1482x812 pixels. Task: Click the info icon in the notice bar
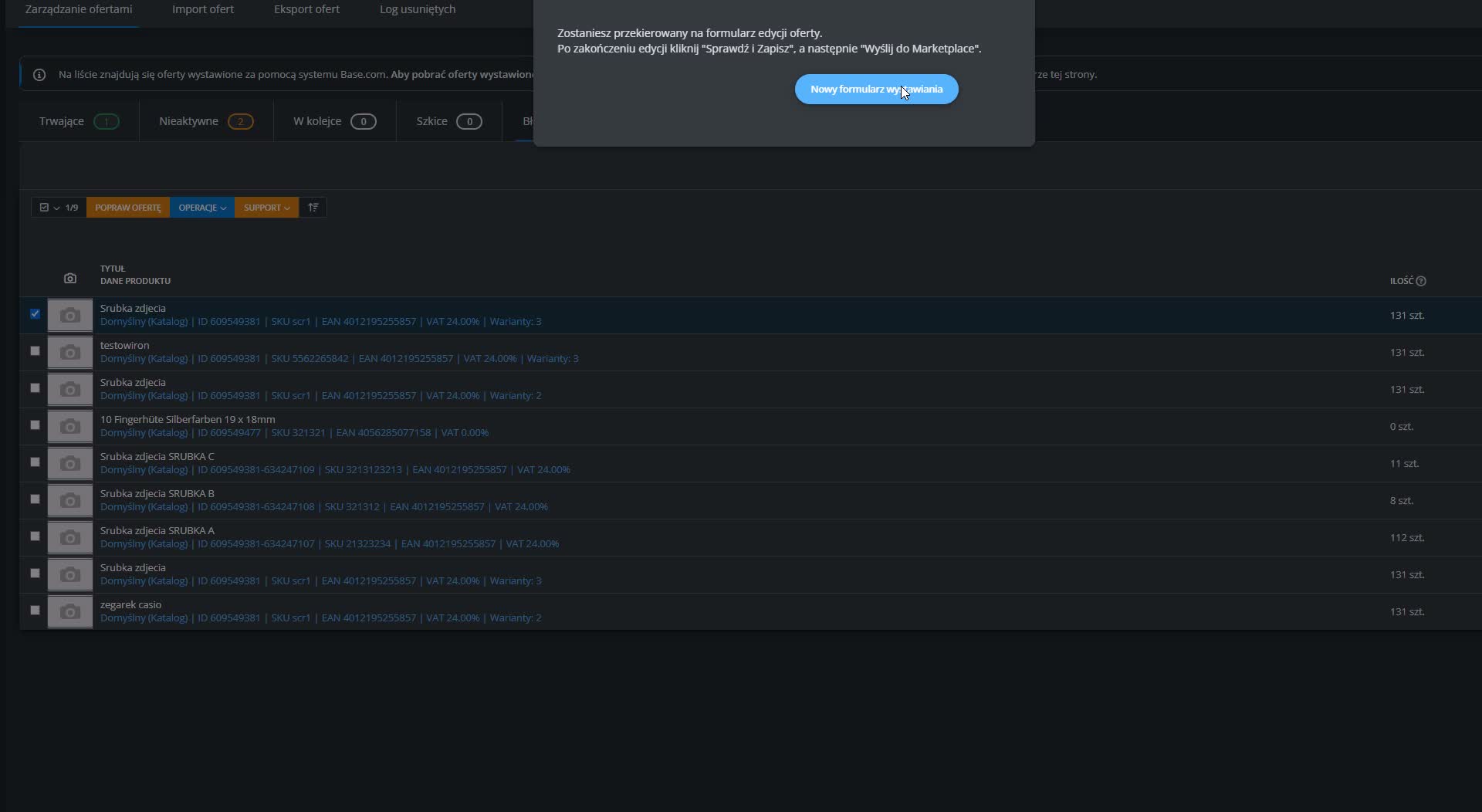(x=39, y=75)
